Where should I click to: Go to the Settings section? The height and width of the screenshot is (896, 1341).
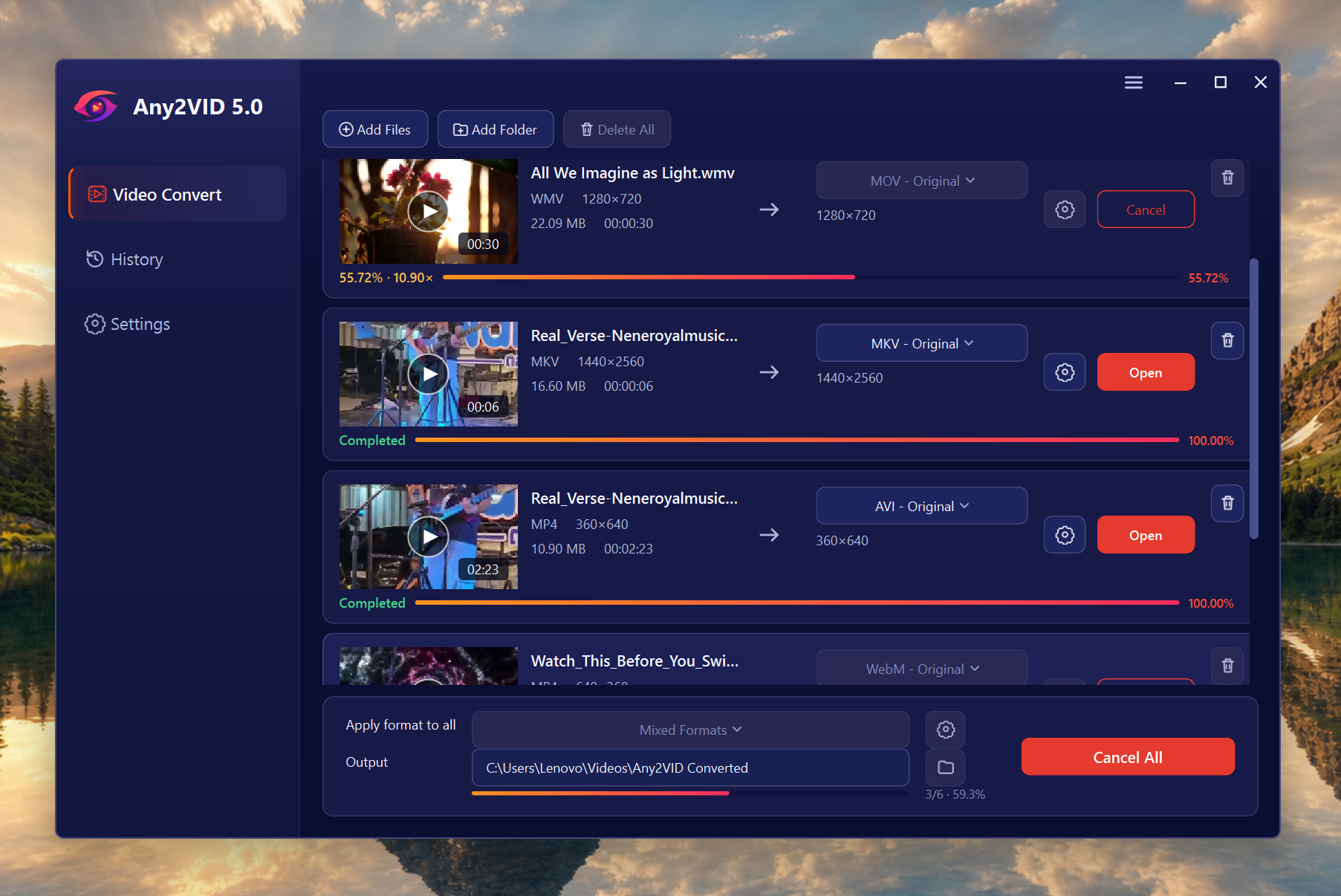(x=127, y=324)
